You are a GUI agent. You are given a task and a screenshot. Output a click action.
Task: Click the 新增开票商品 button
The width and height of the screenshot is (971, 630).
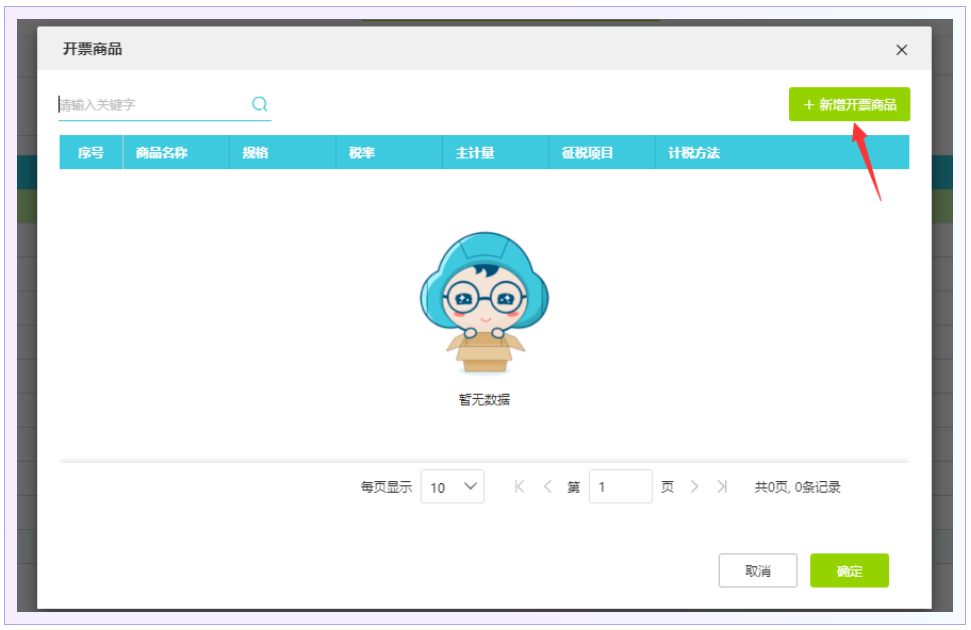[849, 104]
